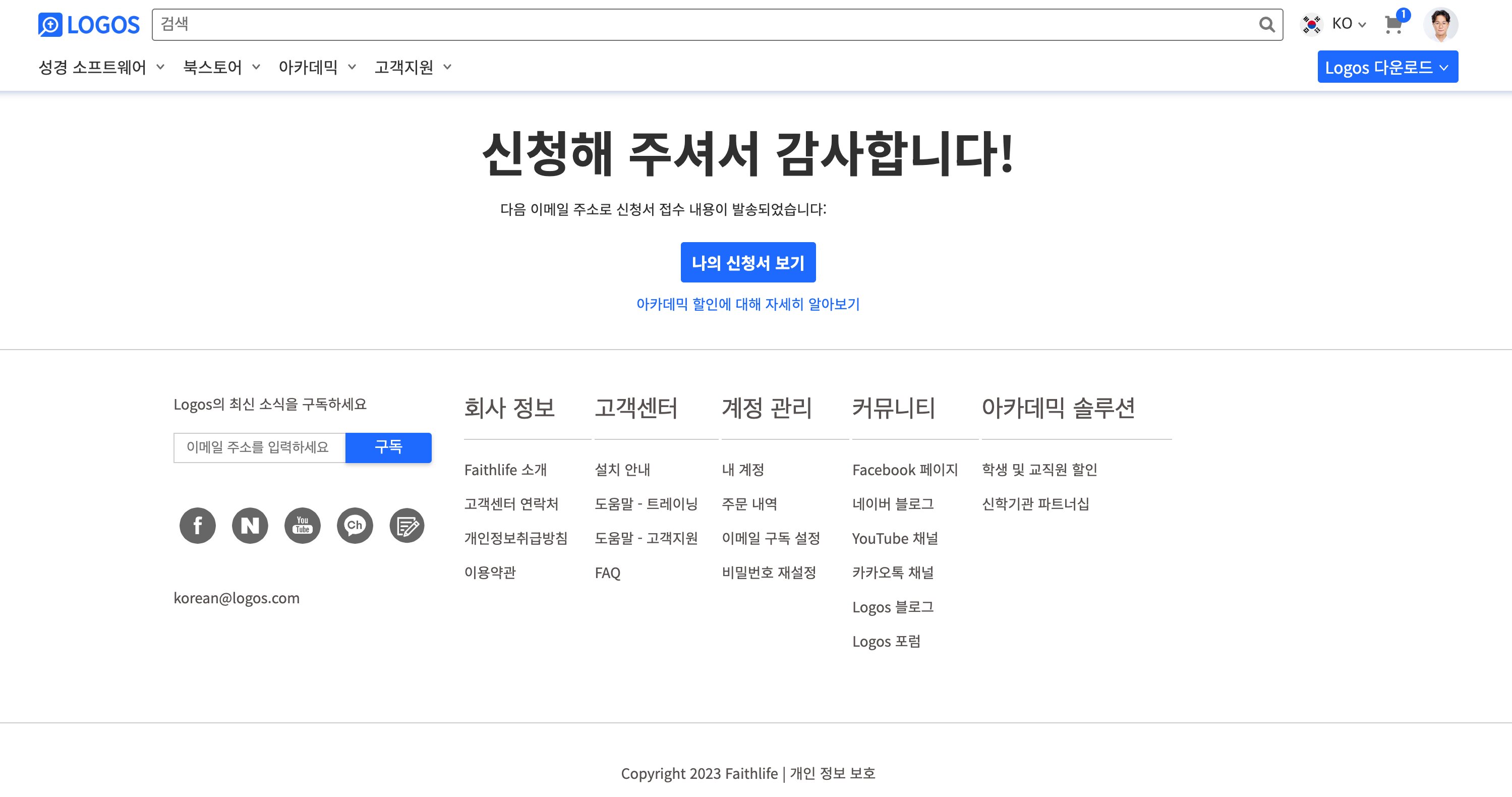The image size is (1512, 797).
Task: Click the 회사 정보 footer heading
Action: coord(509,408)
